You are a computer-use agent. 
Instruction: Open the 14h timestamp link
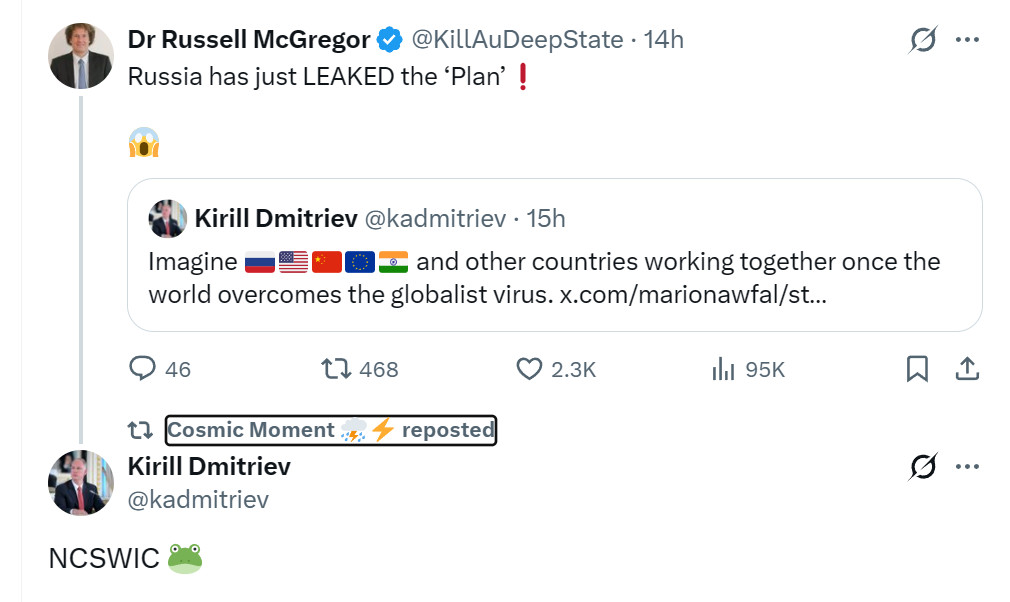(x=664, y=40)
